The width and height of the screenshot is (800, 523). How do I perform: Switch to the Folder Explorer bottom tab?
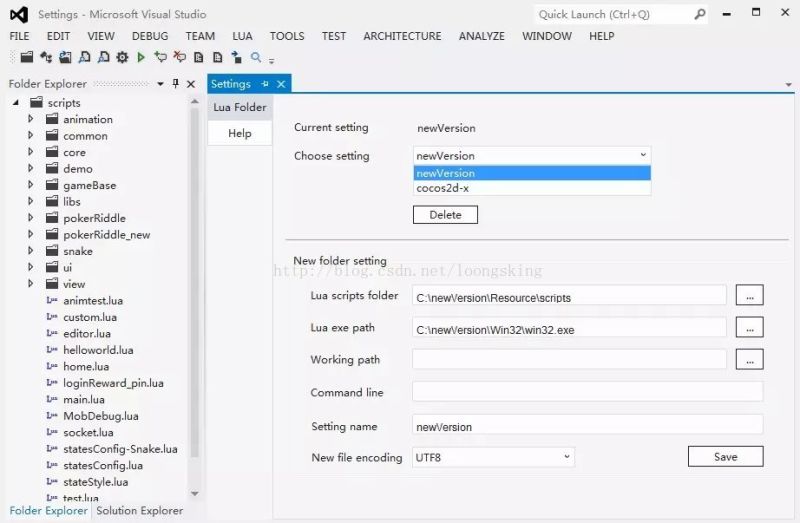48,510
